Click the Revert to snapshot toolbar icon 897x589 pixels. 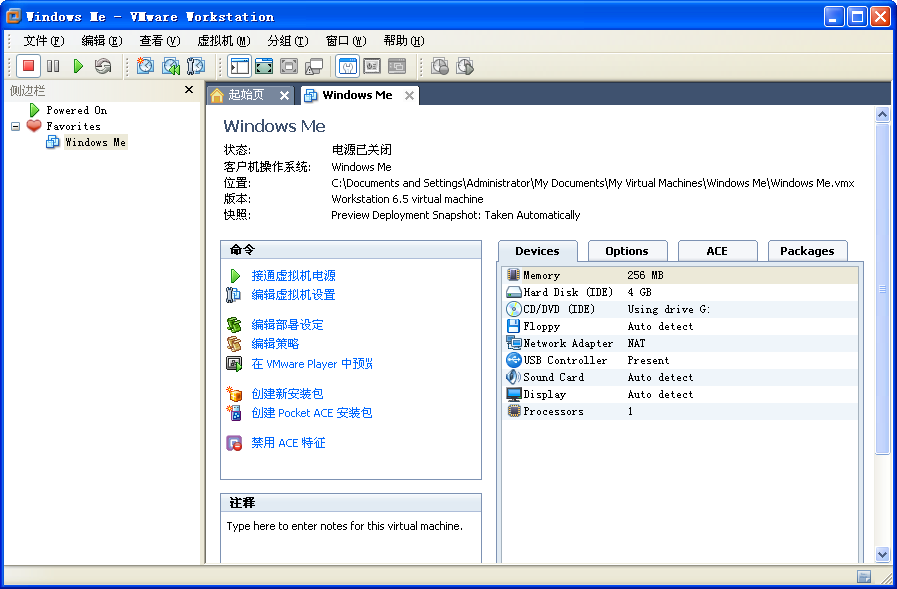click(x=170, y=66)
